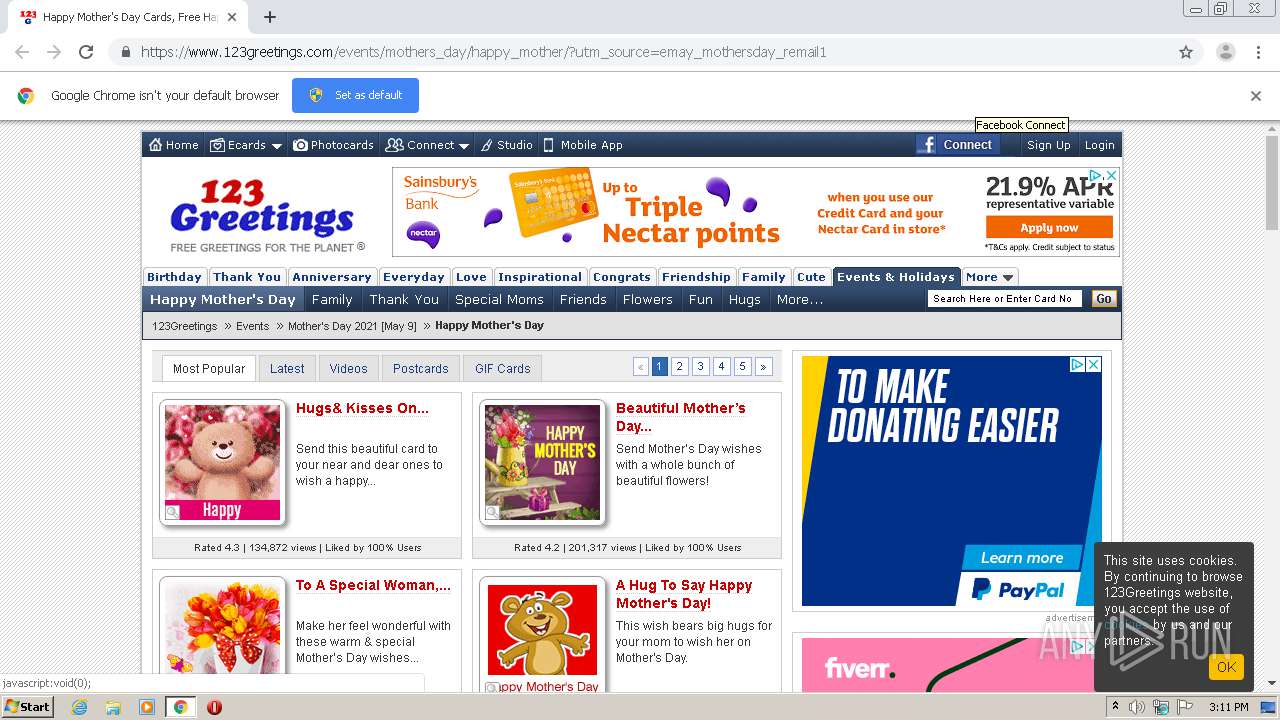
Task: Open the Cute category tab
Action: 811,277
